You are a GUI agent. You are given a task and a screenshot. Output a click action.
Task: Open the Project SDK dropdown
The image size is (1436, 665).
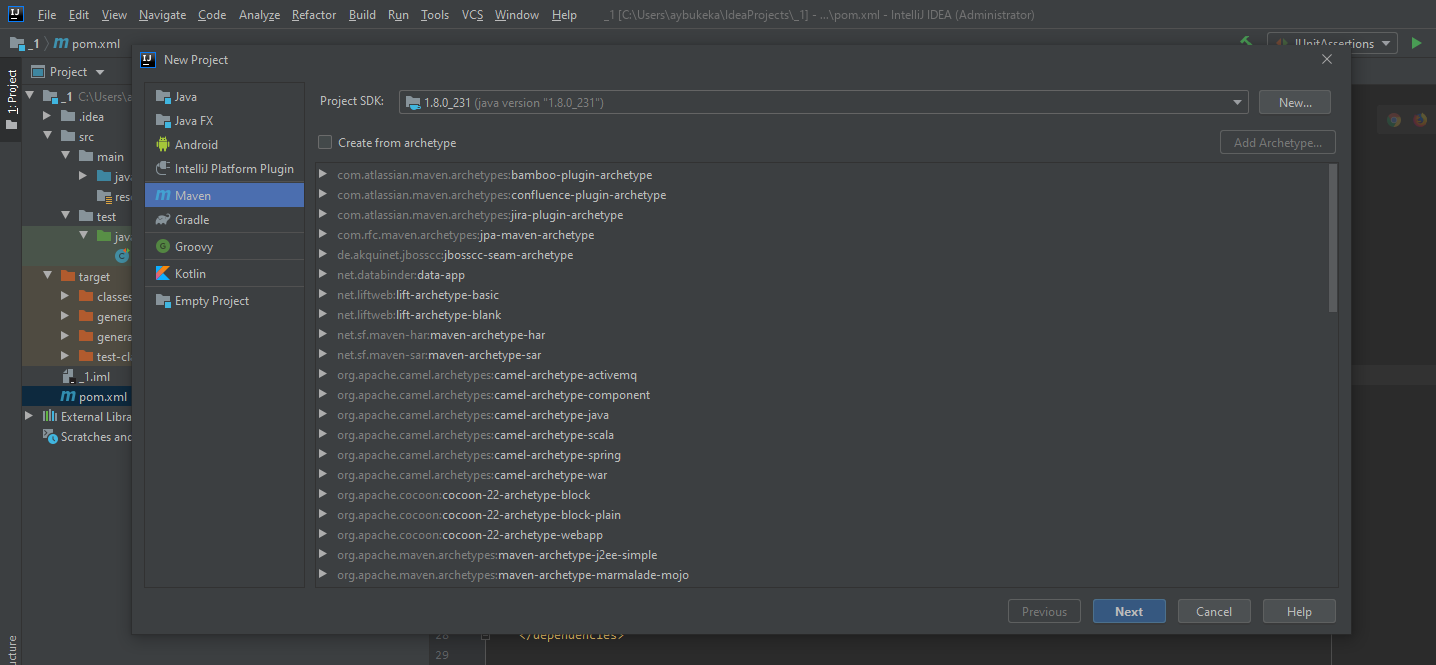[x=824, y=102]
